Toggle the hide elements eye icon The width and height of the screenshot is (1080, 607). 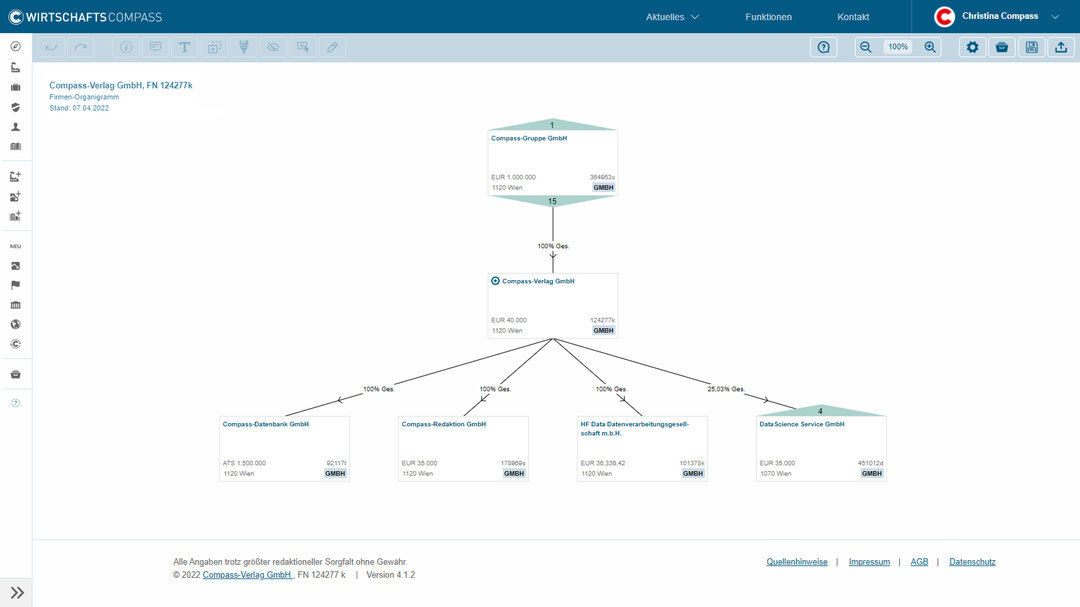point(273,47)
